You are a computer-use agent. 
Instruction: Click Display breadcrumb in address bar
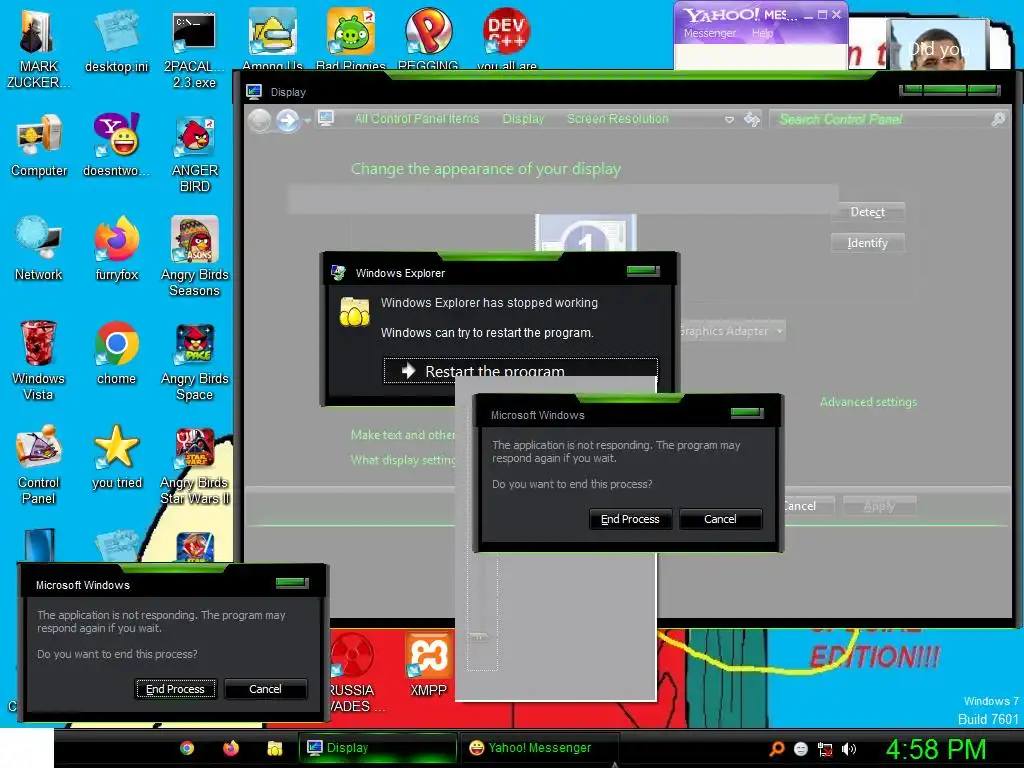(523, 119)
